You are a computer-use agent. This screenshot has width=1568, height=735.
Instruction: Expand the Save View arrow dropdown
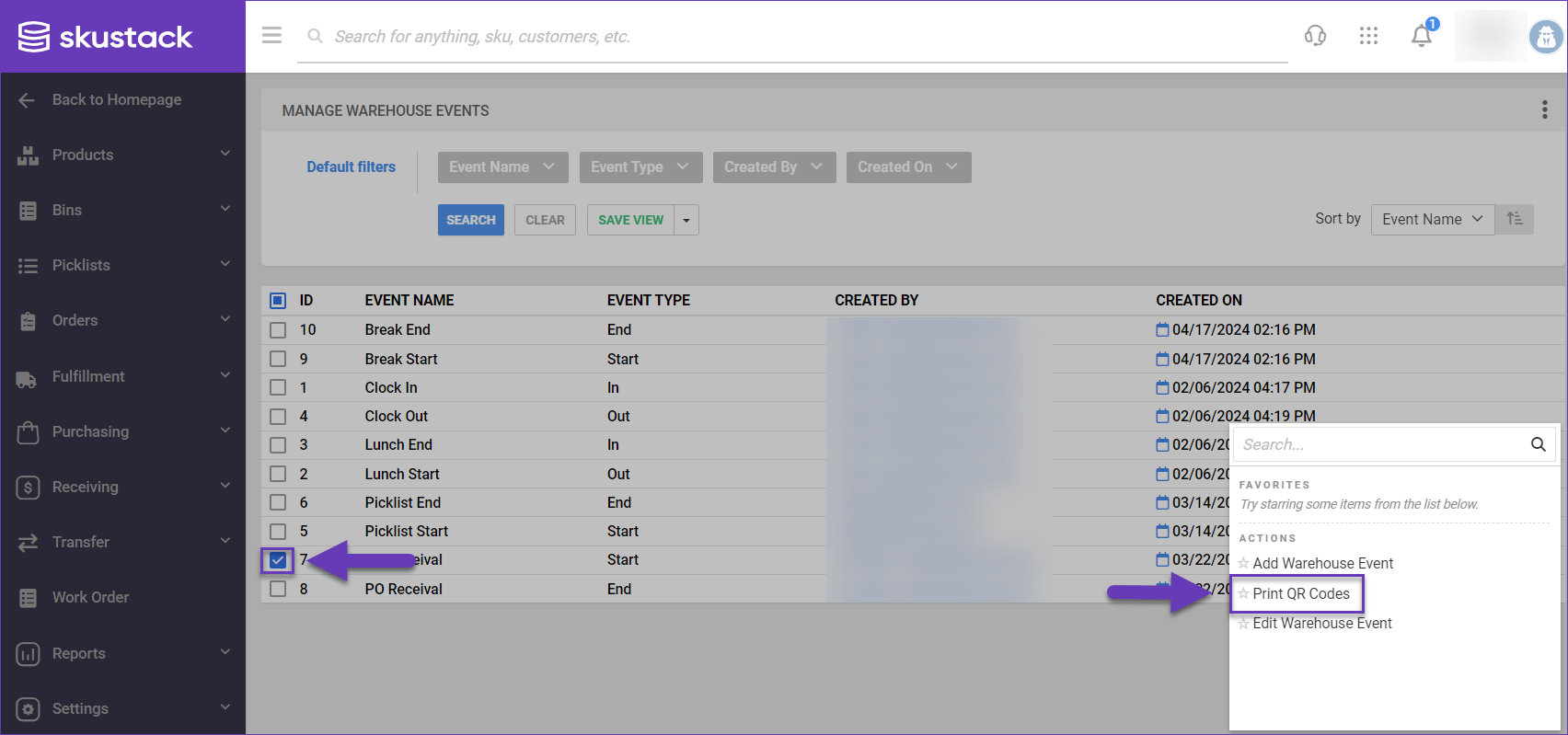pyautogui.click(x=686, y=221)
